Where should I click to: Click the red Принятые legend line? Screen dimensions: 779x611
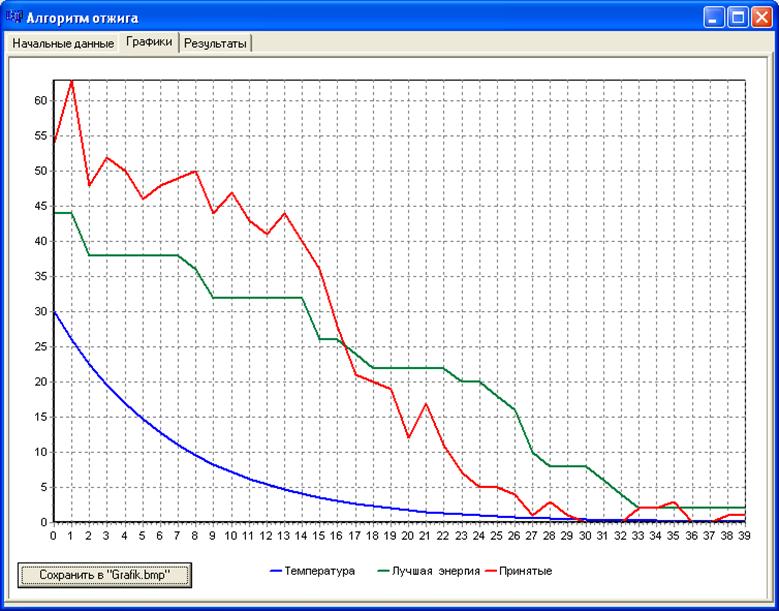[x=491, y=571]
